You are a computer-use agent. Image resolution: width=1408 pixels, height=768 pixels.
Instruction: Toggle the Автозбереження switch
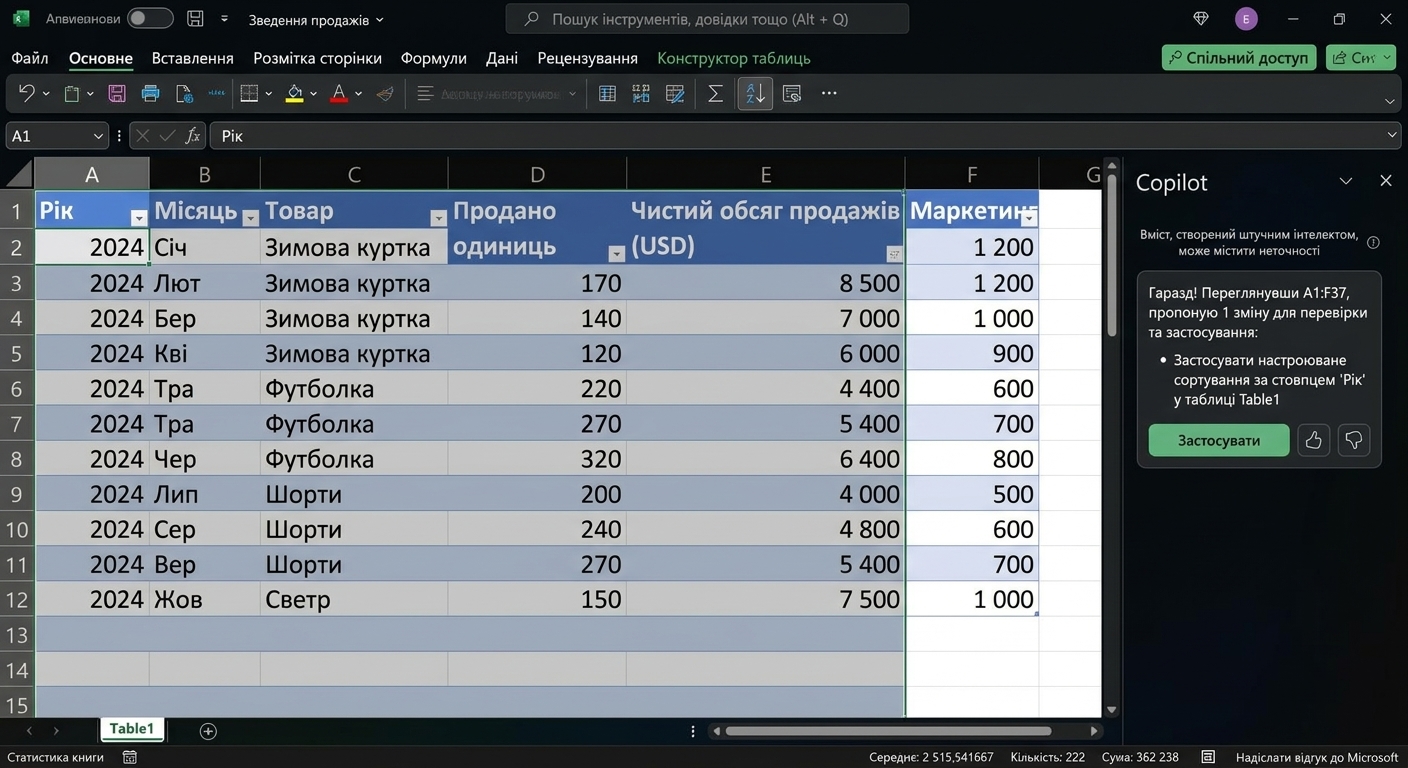point(150,19)
